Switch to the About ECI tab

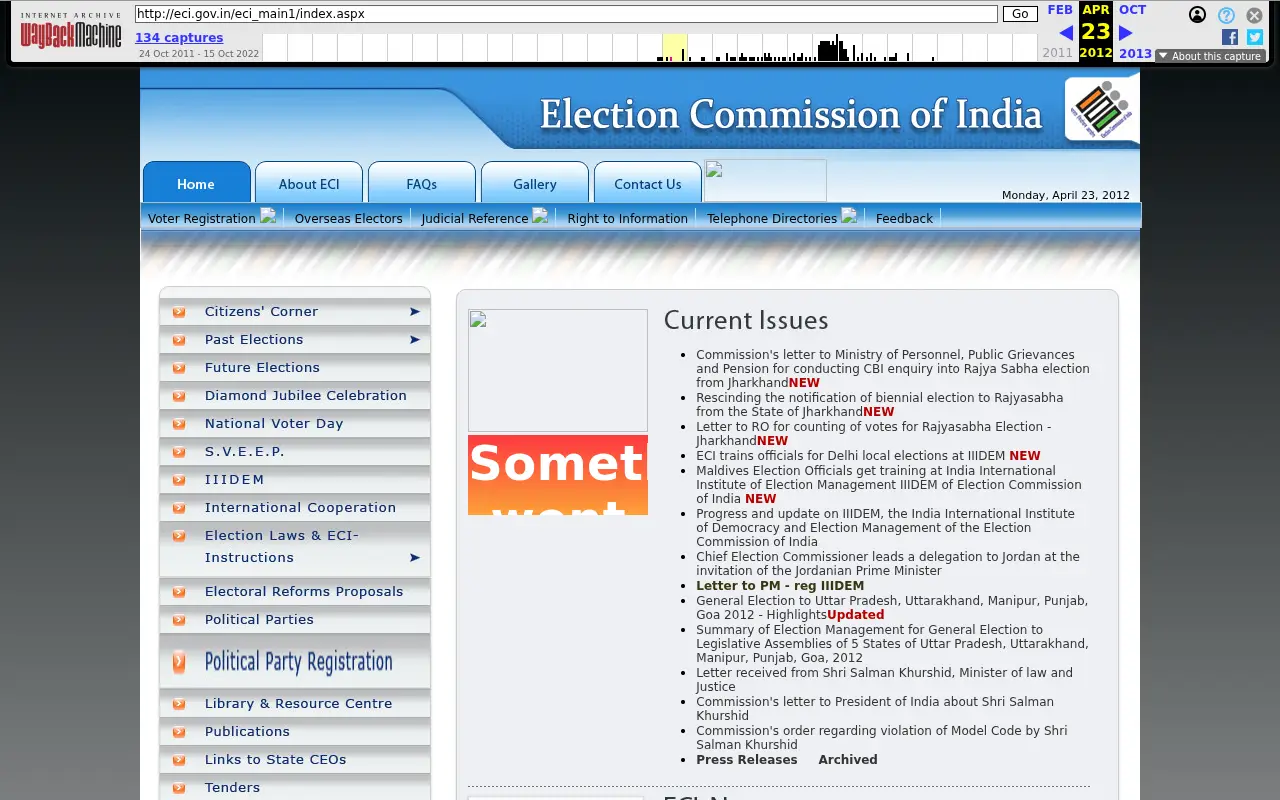tap(309, 183)
